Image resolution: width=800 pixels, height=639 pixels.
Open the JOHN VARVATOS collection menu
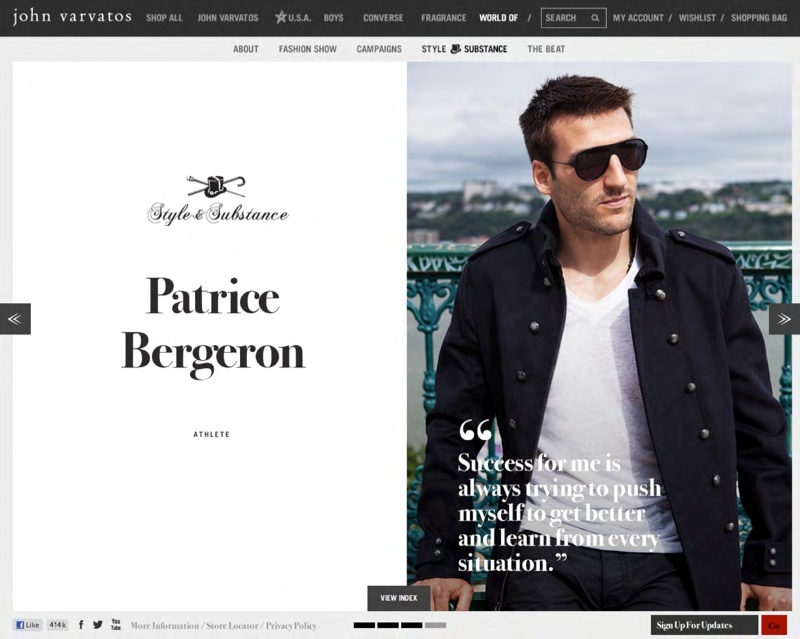pos(228,18)
